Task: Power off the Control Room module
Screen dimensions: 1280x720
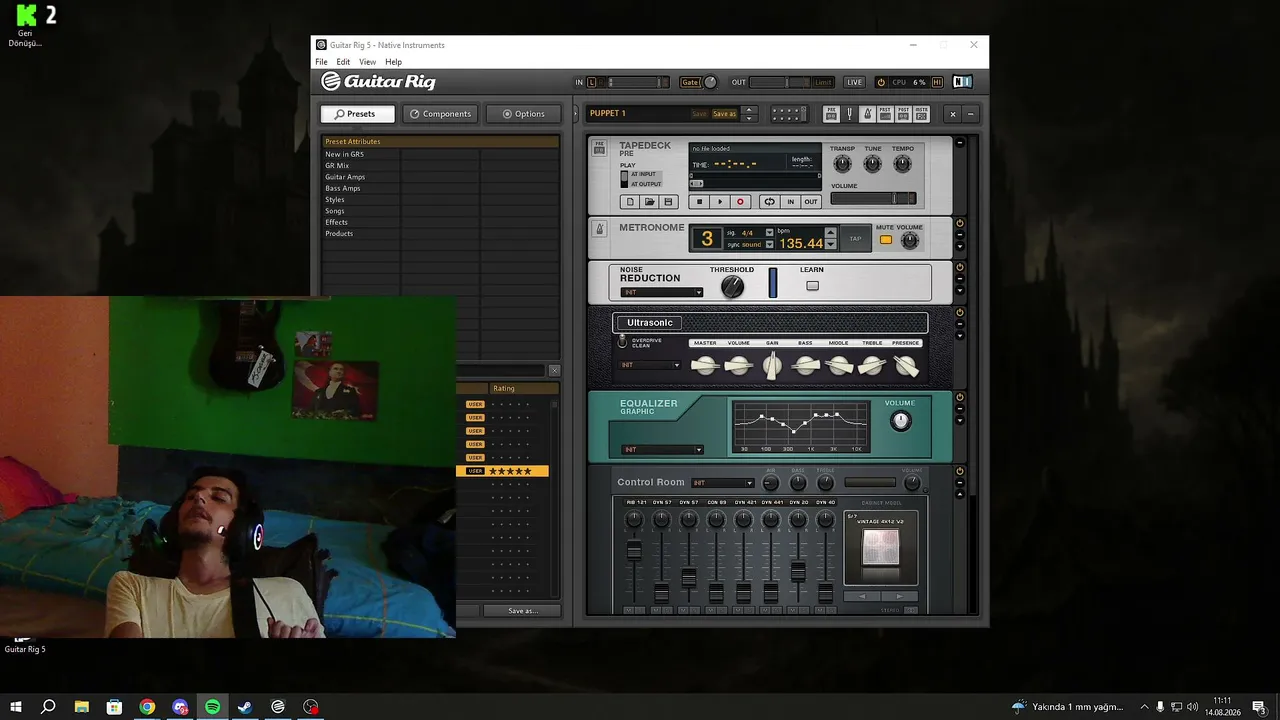Action: (960, 471)
